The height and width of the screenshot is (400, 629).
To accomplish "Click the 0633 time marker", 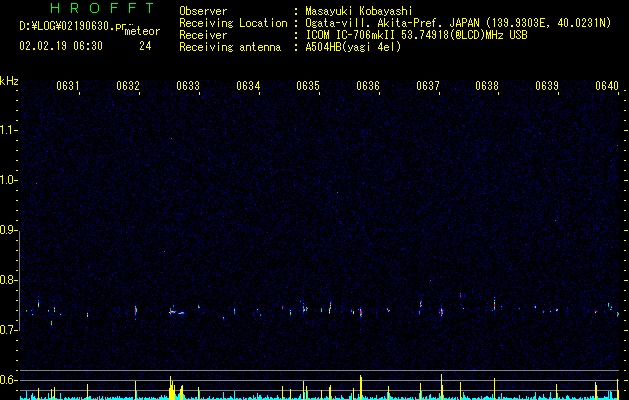I will click(188, 86).
